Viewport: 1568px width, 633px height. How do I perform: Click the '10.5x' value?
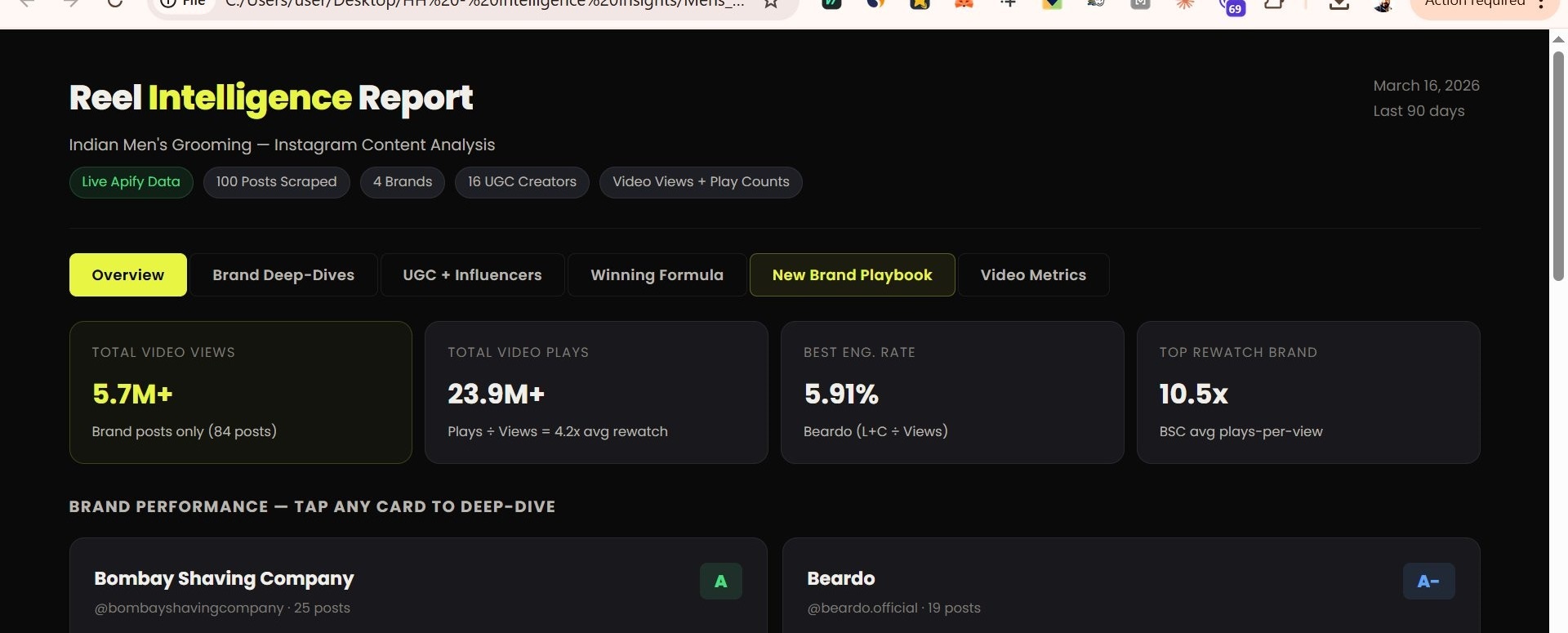tap(1193, 395)
